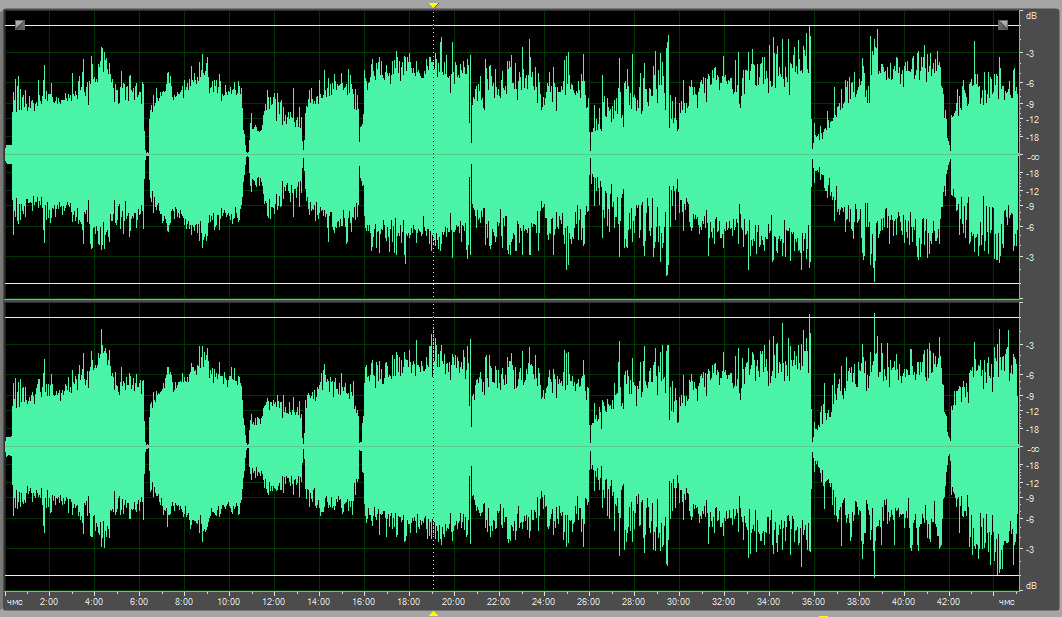Image resolution: width=1062 pixels, height=617 pixels.
Task: Click the small yellow marker under 36:00
Action: coord(823,614)
